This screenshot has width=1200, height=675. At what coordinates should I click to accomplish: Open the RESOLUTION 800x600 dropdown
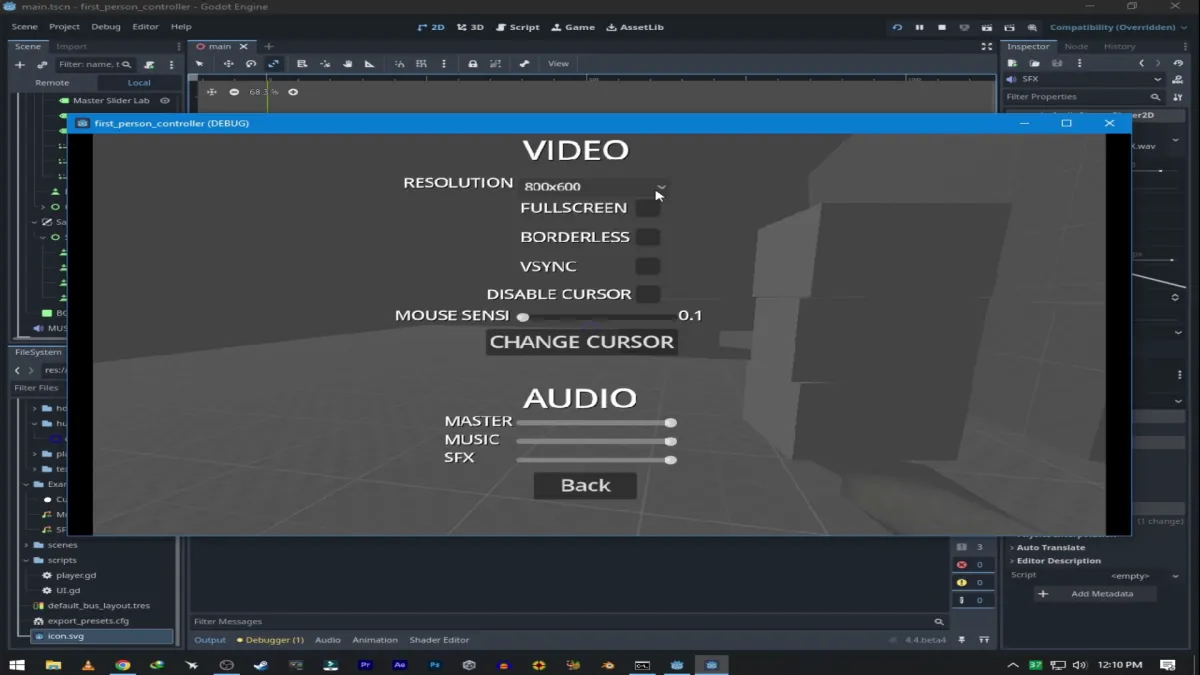(x=594, y=186)
